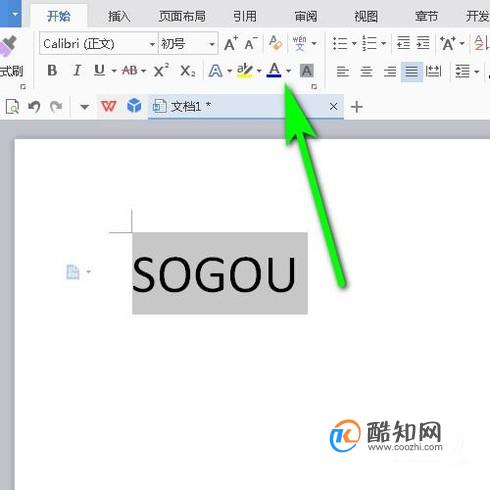Toggle justify alignment
This screenshot has height=490, width=490.
(x=412, y=72)
